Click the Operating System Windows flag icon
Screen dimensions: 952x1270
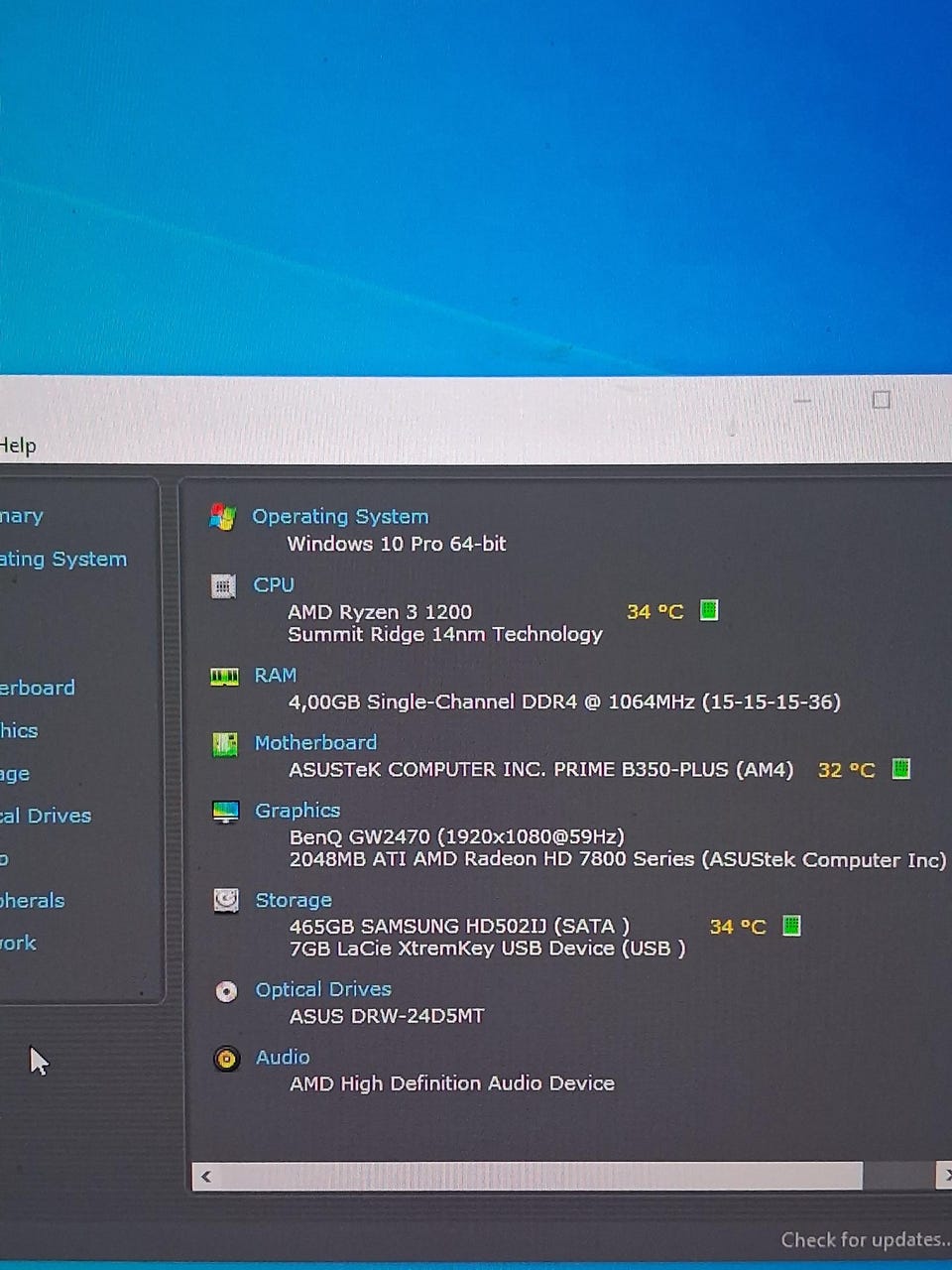coord(223,517)
